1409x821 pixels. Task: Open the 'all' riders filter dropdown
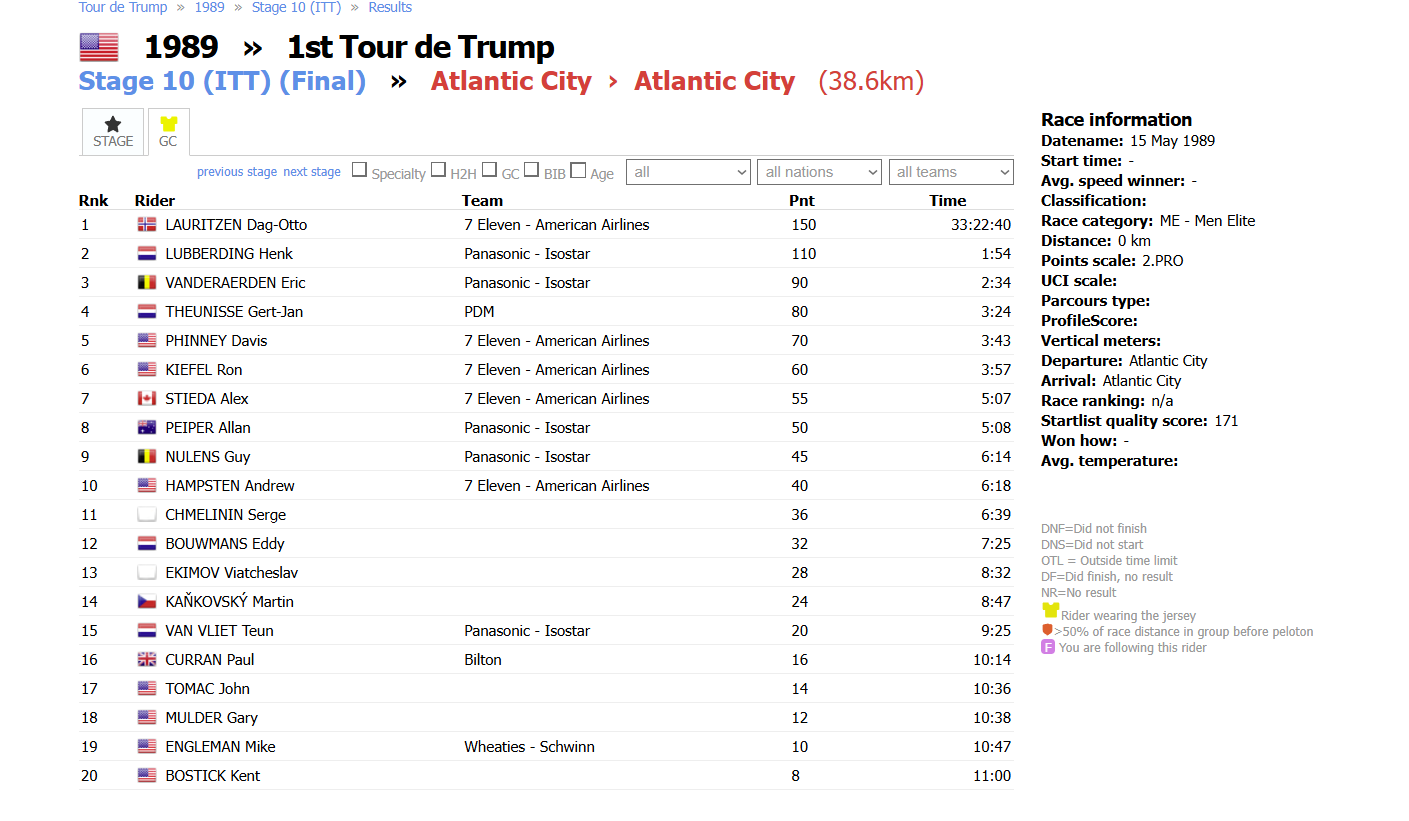tap(688, 172)
